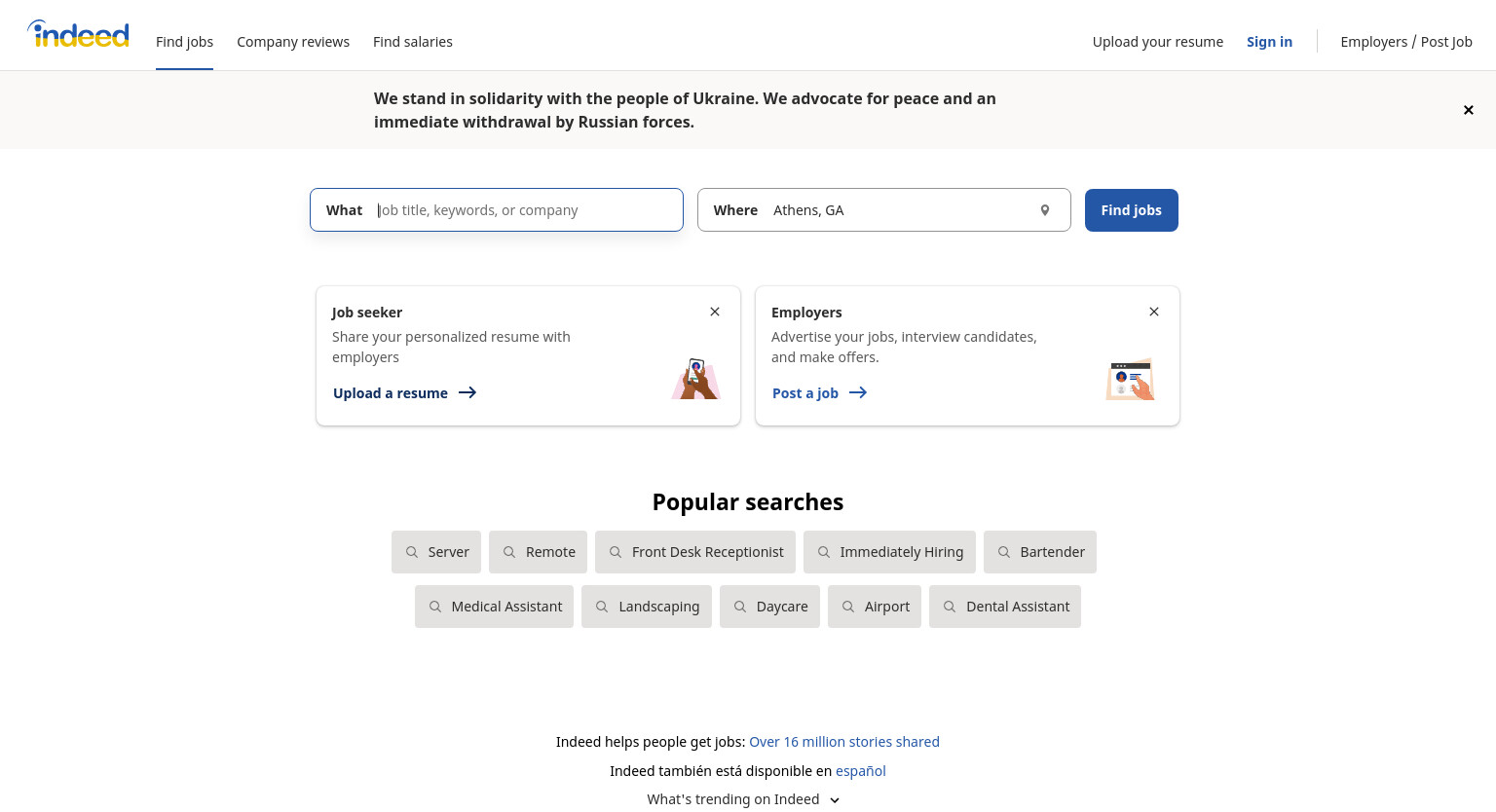Open Over 16 million stories shared link
The width and height of the screenshot is (1496, 812).
click(x=844, y=742)
